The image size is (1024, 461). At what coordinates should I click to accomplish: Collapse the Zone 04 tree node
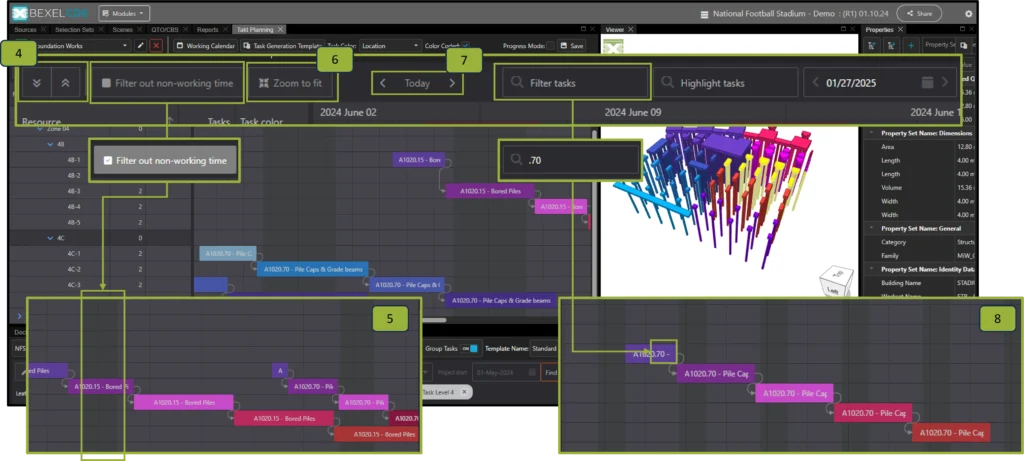40,129
